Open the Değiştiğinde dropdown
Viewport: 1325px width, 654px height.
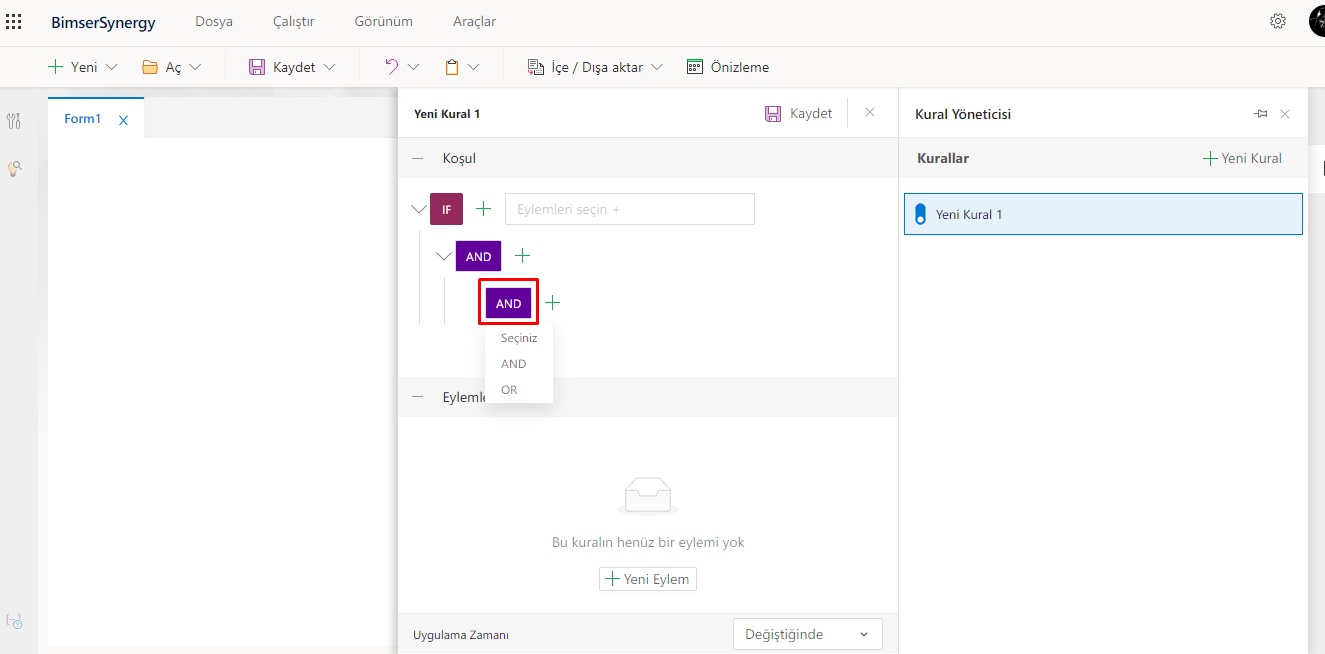click(807, 634)
